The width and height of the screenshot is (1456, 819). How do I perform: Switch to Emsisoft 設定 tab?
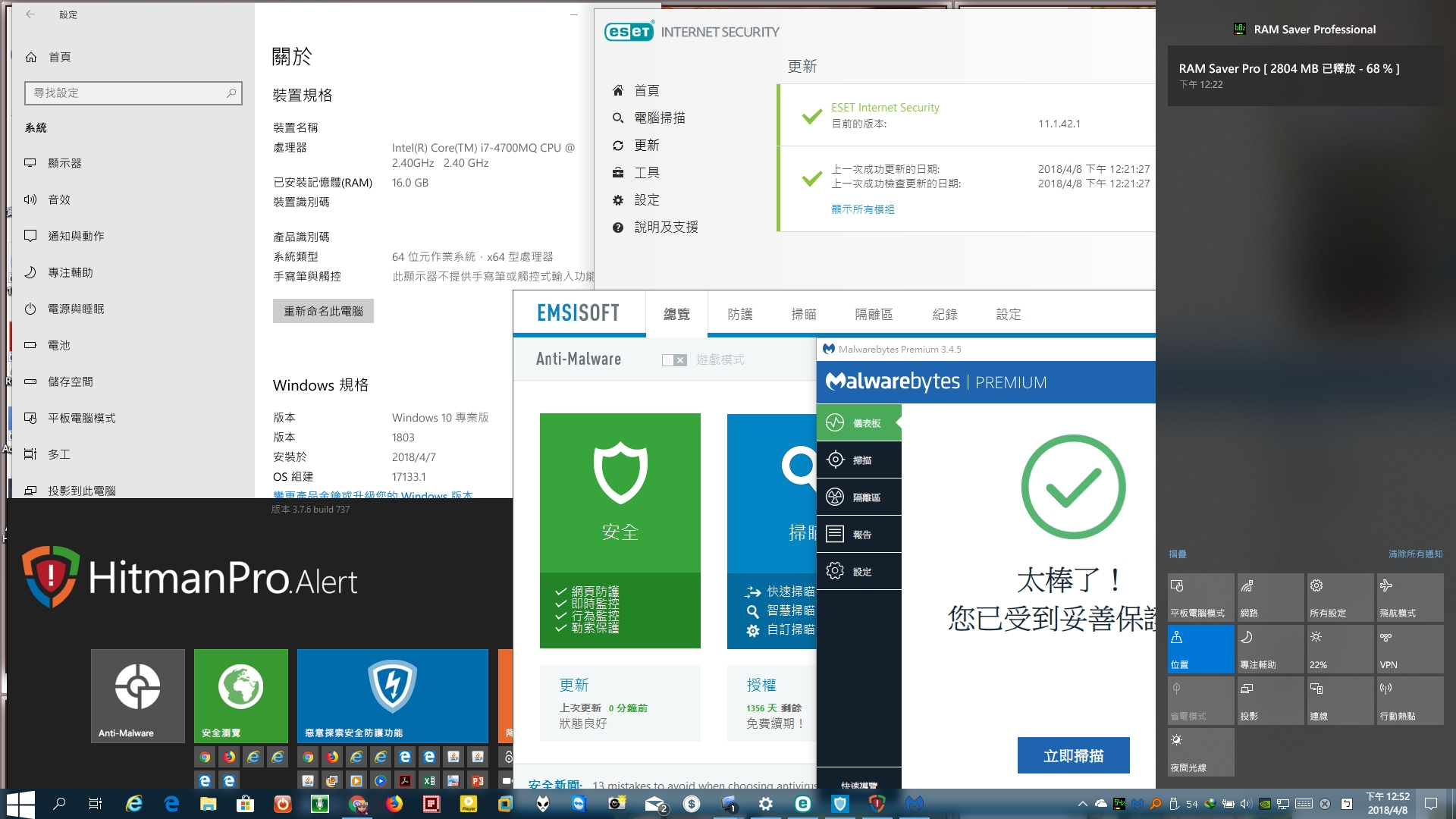(1009, 314)
